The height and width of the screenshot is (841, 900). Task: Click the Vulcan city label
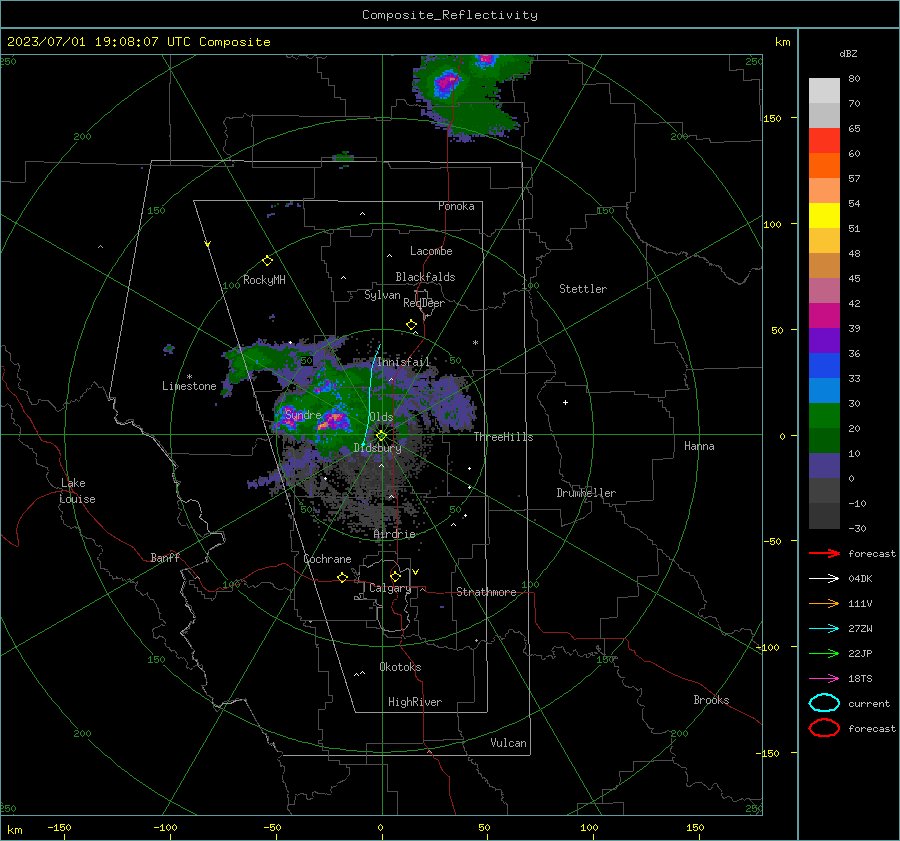click(508, 743)
